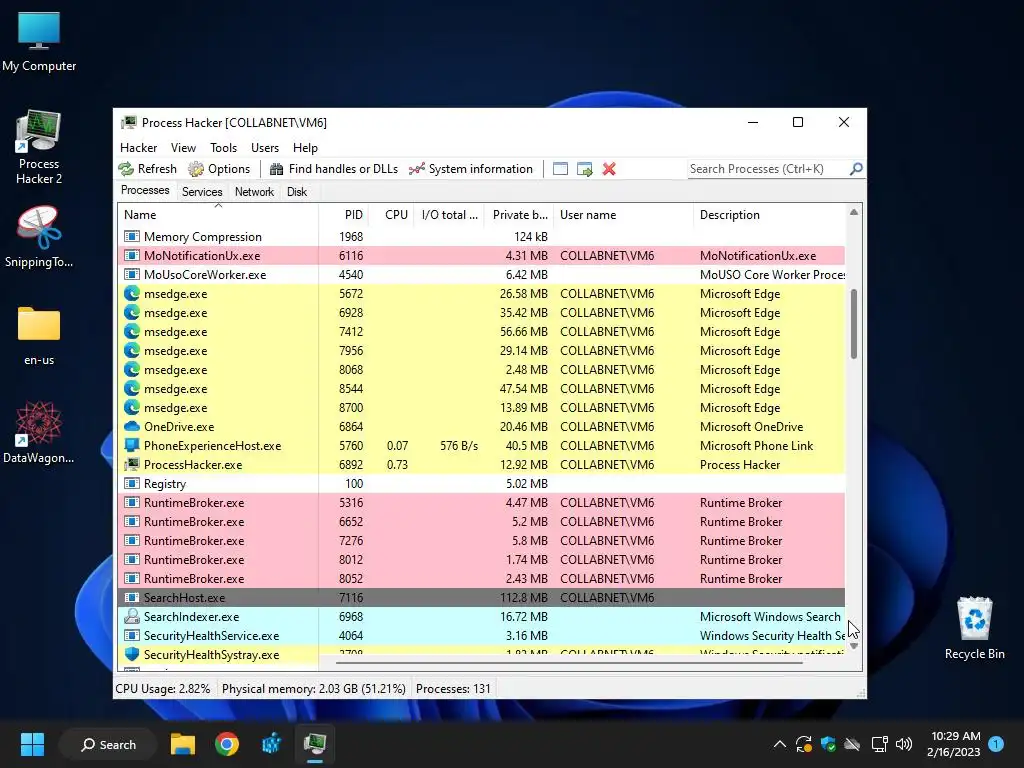Switch to the Services tab
Viewport: 1024px width, 768px height.
click(202, 192)
